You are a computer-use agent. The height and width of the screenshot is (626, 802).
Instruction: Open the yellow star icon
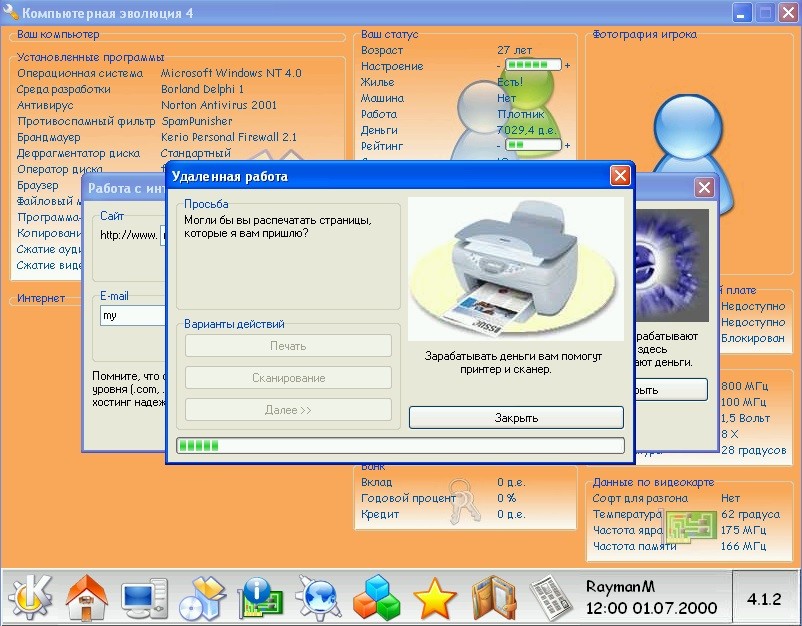coord(434,597)
